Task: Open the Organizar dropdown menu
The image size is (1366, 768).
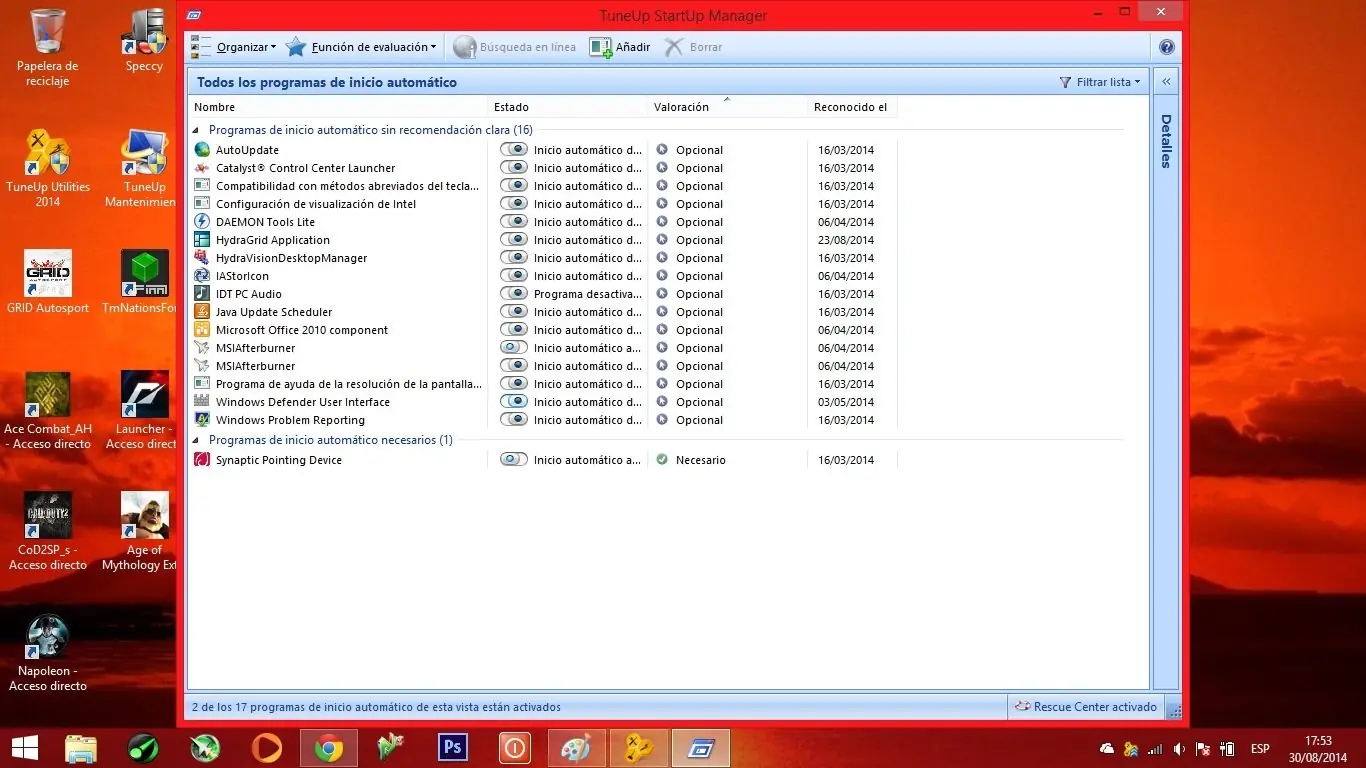Action: (x=233, y=47)
